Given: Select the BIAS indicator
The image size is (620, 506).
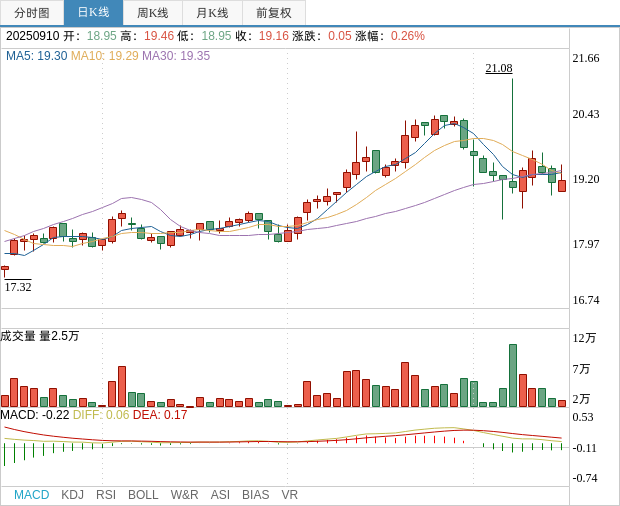Looking at the screenshot, I should pos(255,495).
